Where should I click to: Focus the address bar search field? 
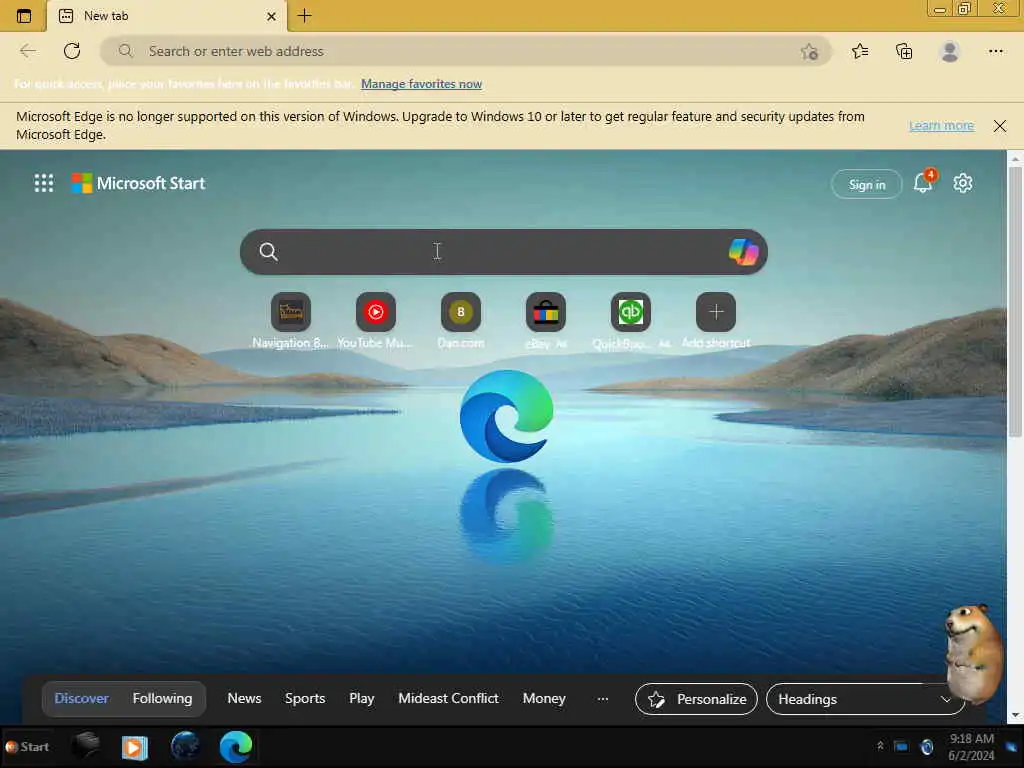tap(466, 51)
